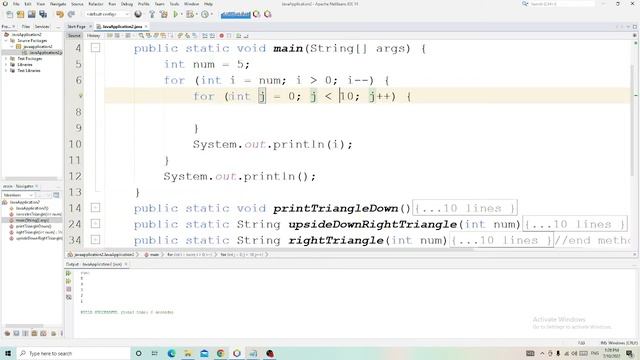Click the memory usage bar in toolbar
This screenshot has width=640, height=360.
point(236,15)
